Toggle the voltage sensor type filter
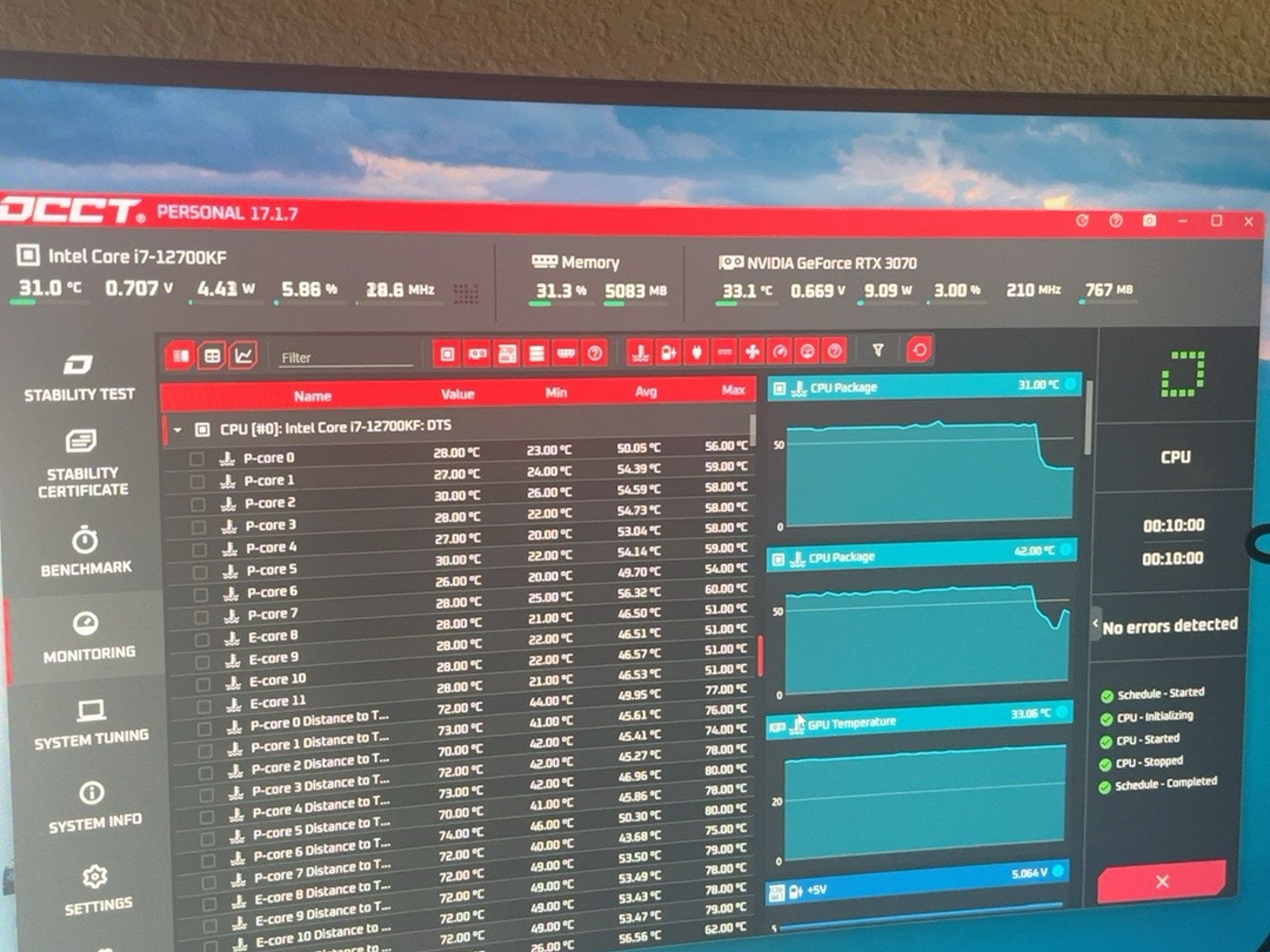Screen dimensions: 1270x952 click(x=668, y=353)
